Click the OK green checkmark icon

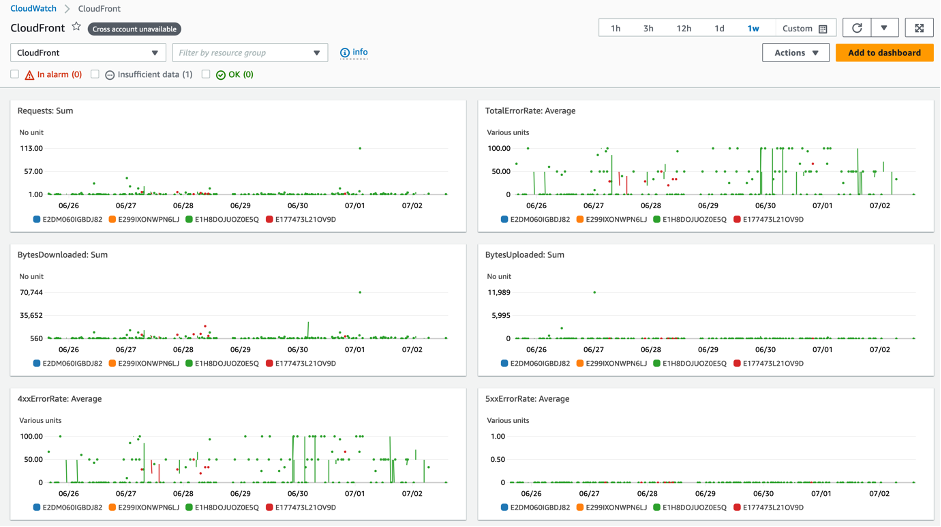point(221,75)
